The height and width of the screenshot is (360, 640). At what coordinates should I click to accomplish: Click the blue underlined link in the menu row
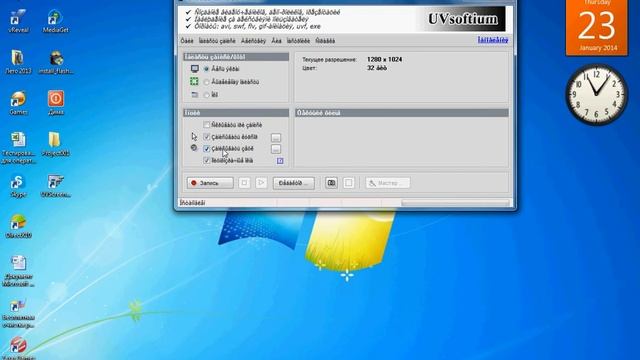[x=493, y=40]
